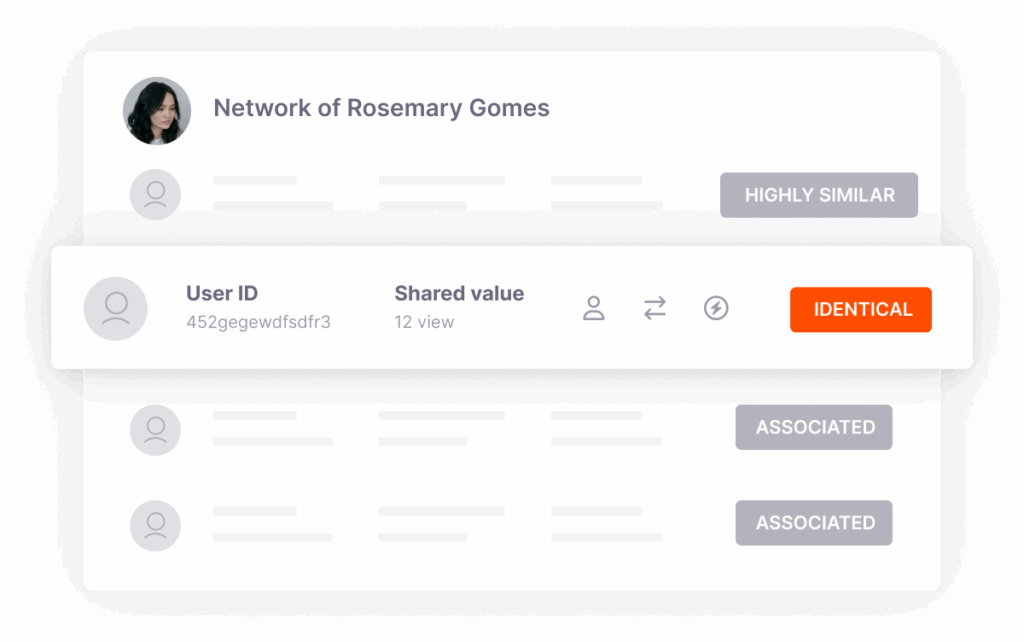The image size is (1024, 642).
Task: Click the User ID heading
Action: [222, 293]
